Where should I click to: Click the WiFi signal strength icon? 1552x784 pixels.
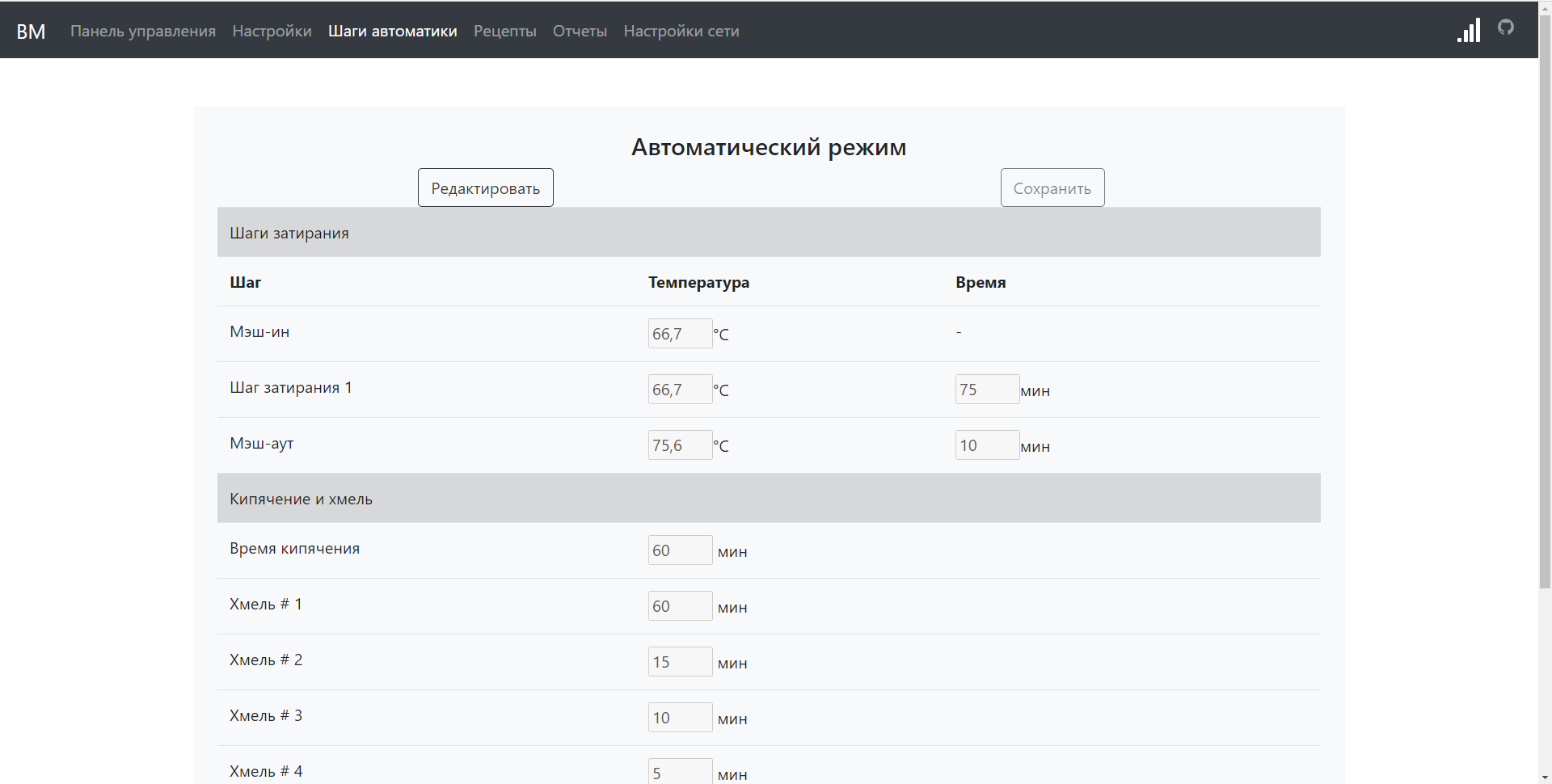tap(1469, 30)
